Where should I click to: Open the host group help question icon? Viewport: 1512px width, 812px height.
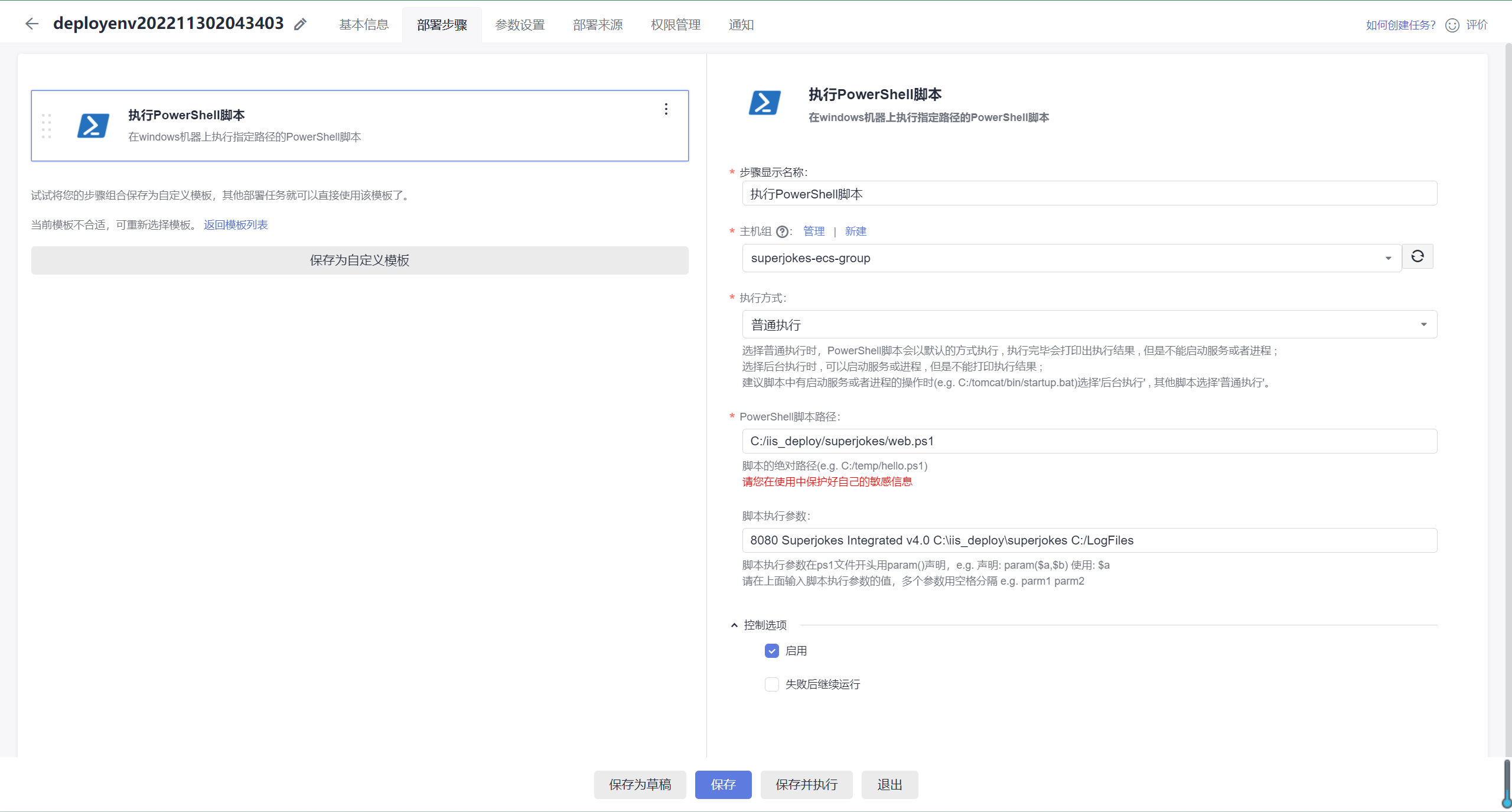click(x=782, y=231)
